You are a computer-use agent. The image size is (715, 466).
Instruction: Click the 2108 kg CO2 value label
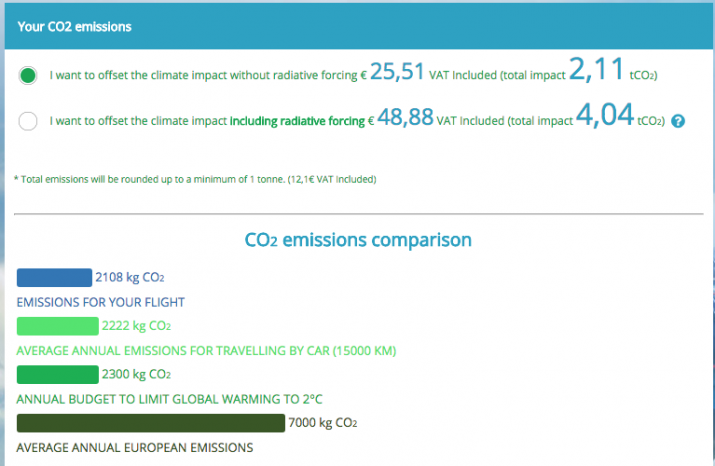[130, 277]
